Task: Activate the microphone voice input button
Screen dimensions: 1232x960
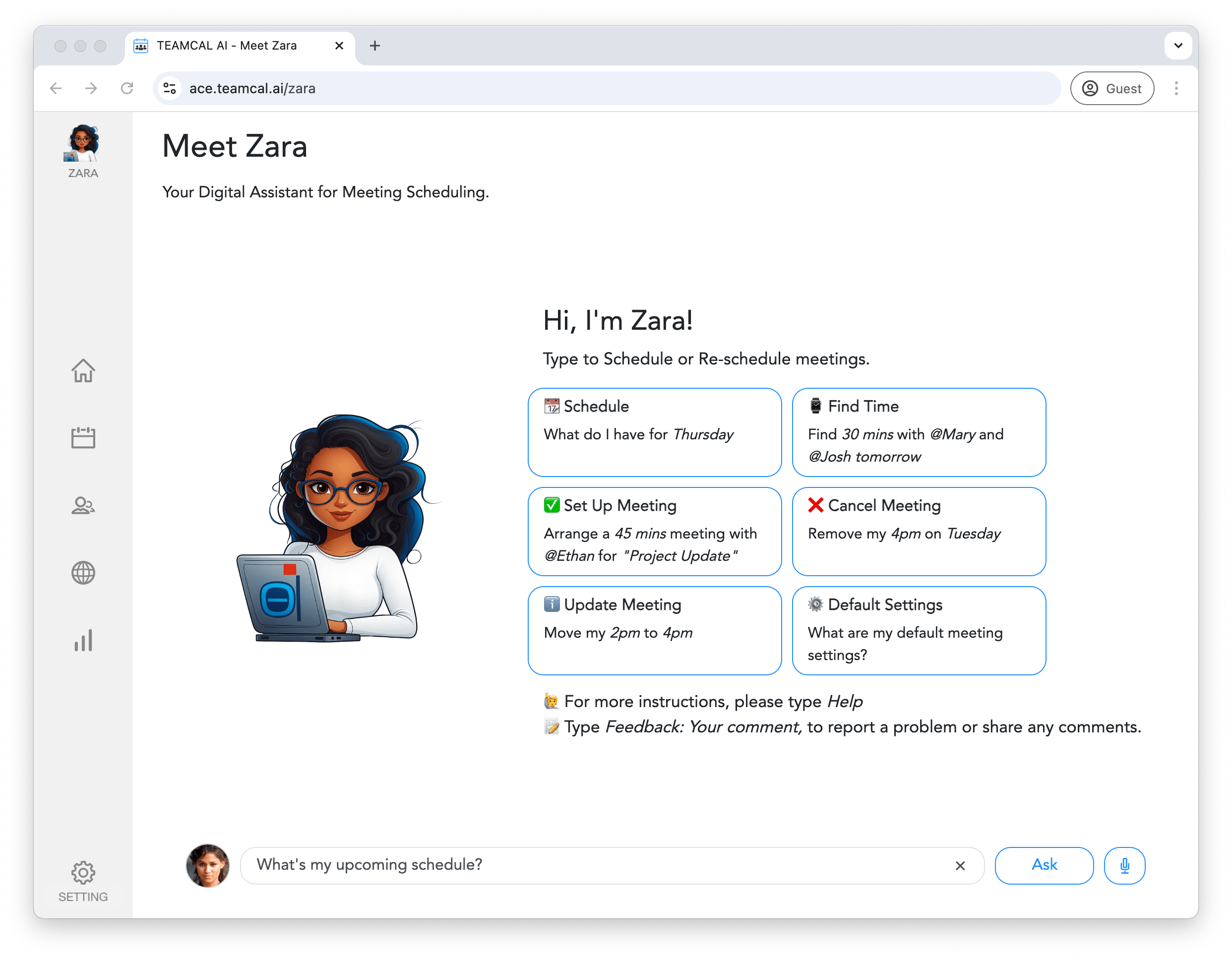Action: [x=1124, y=865]
